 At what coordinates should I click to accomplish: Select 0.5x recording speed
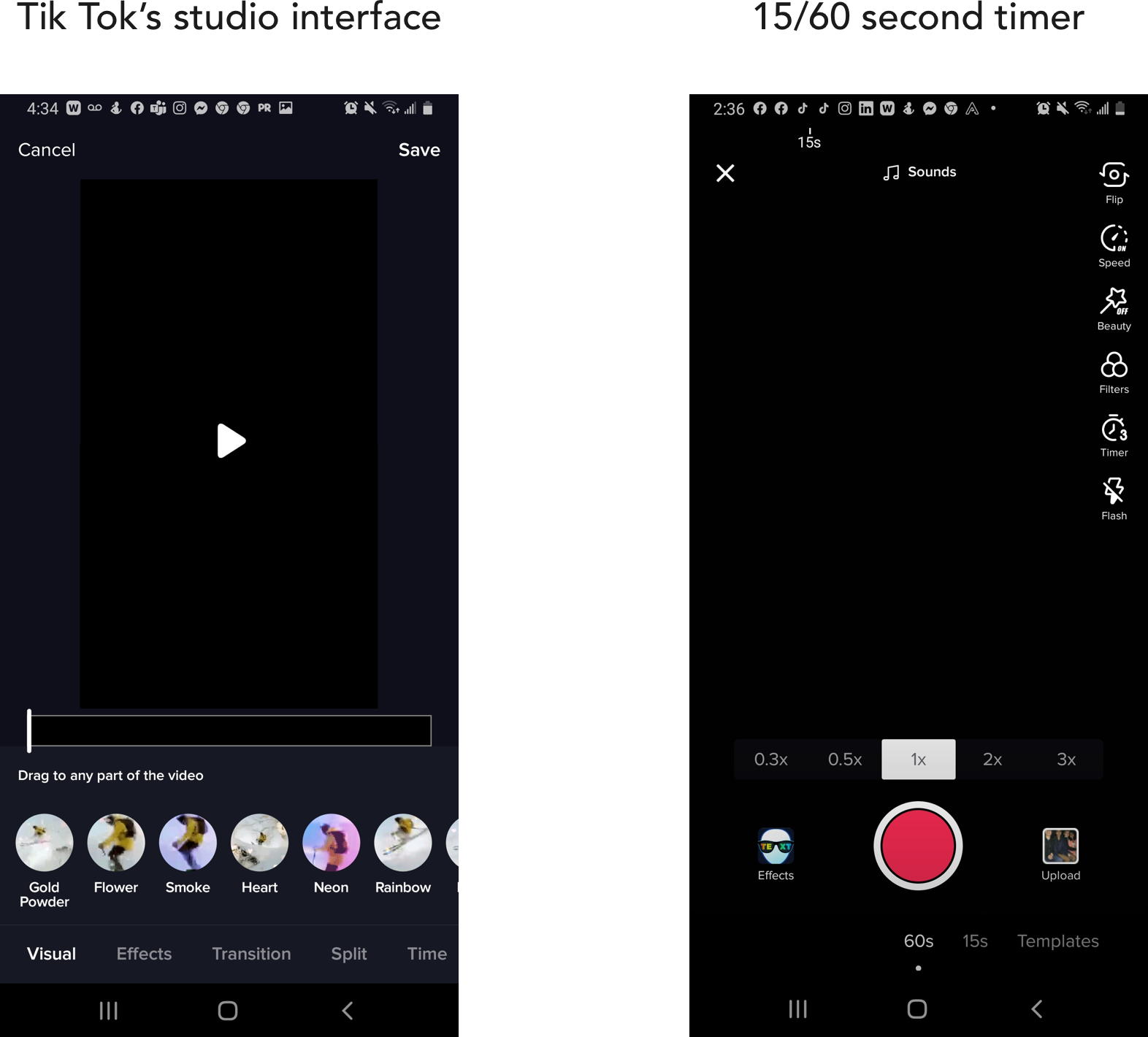click(x=845, y=759)
